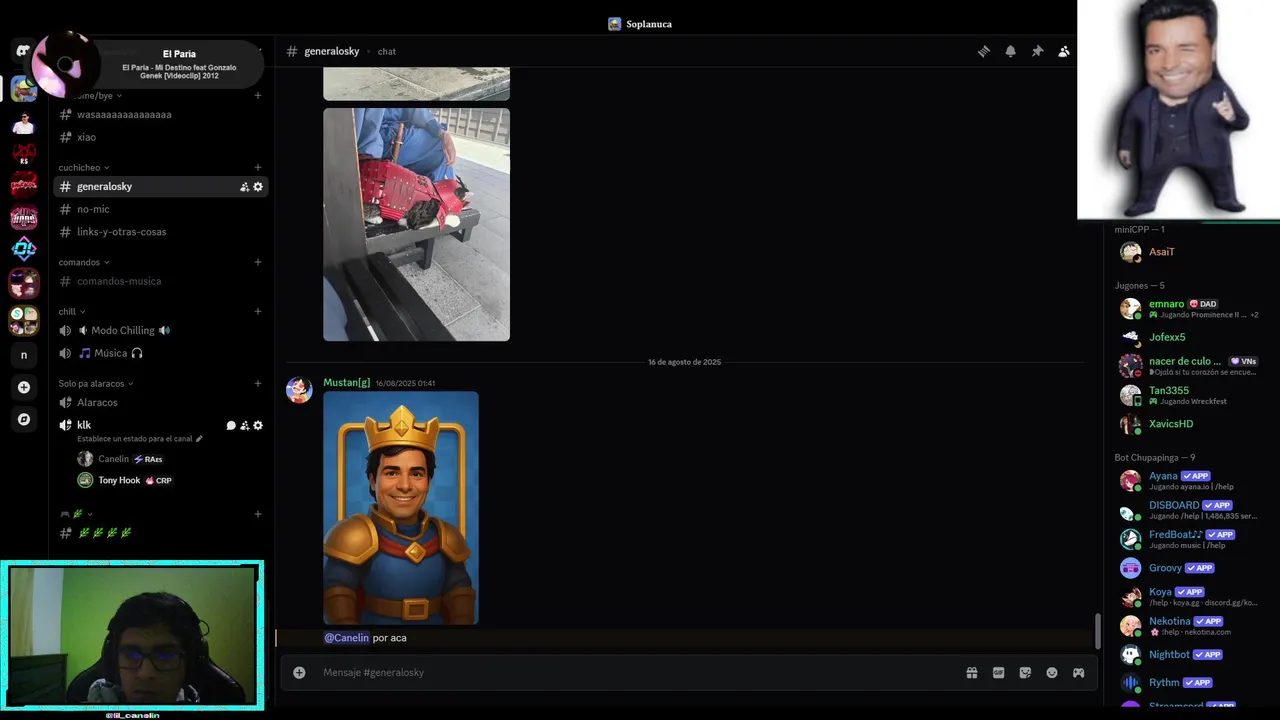Open klk voice channel settings gear
This screenshot has height=720, width=1280.
[258, 425]
